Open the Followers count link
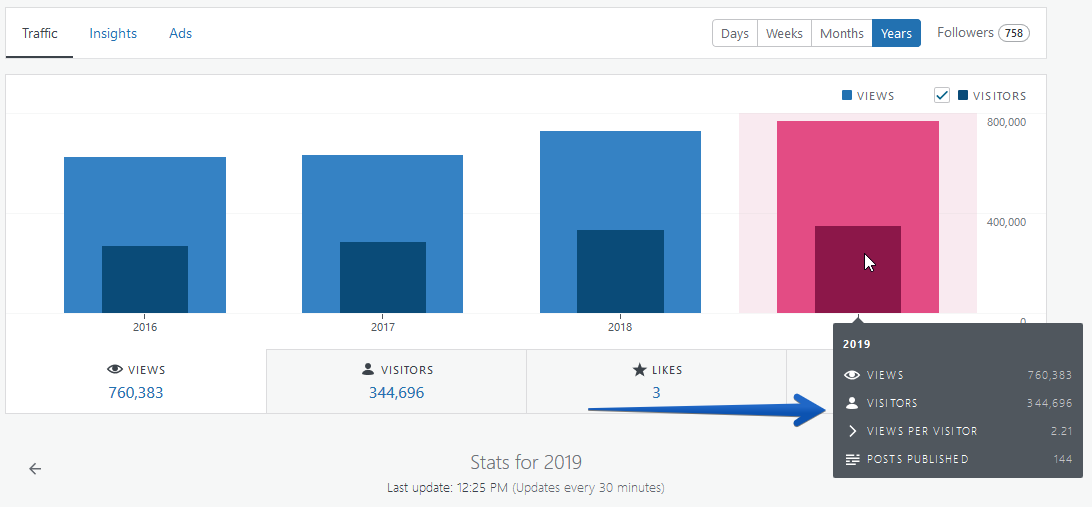The width and height of the screenshot is (1092, 507). point(983,33)
